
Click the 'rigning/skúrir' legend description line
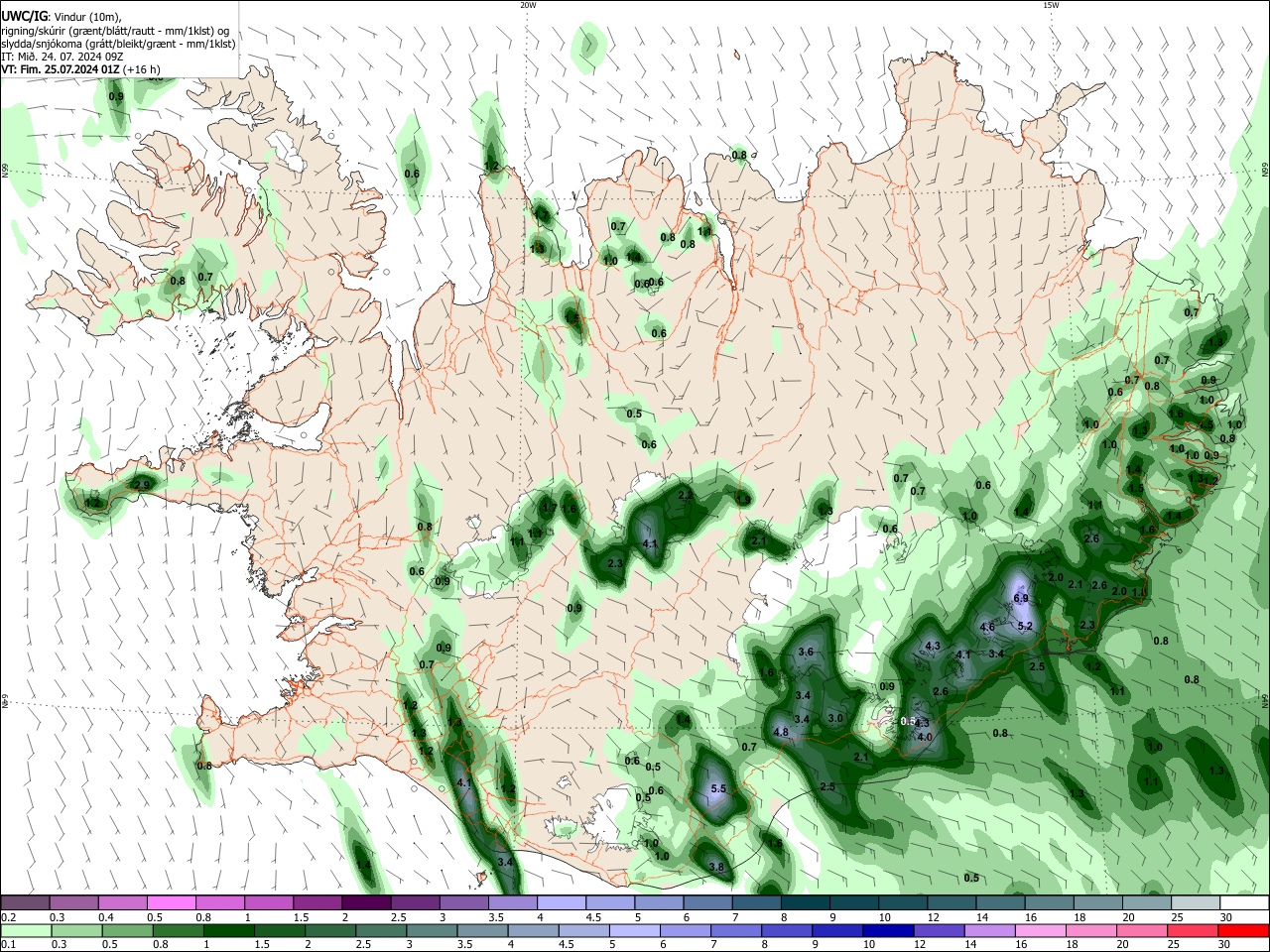click(114, 31)
